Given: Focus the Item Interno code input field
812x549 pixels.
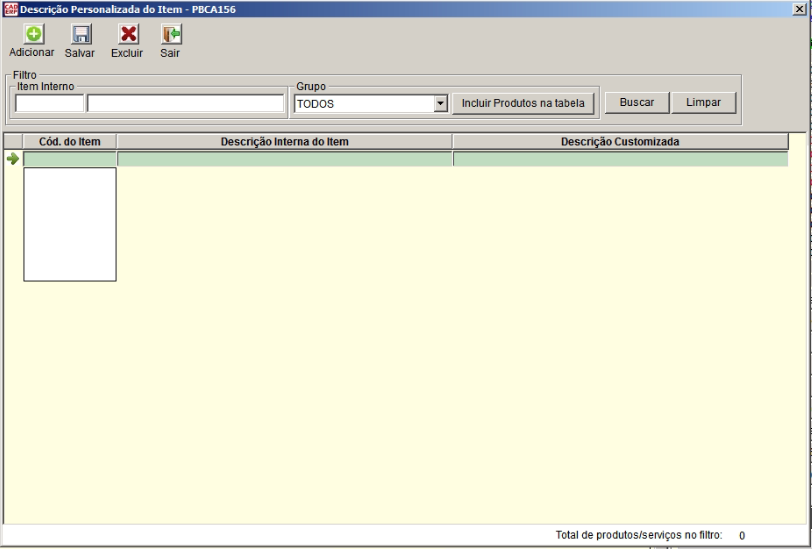Looking at the screenshot, I should point(49,104).
